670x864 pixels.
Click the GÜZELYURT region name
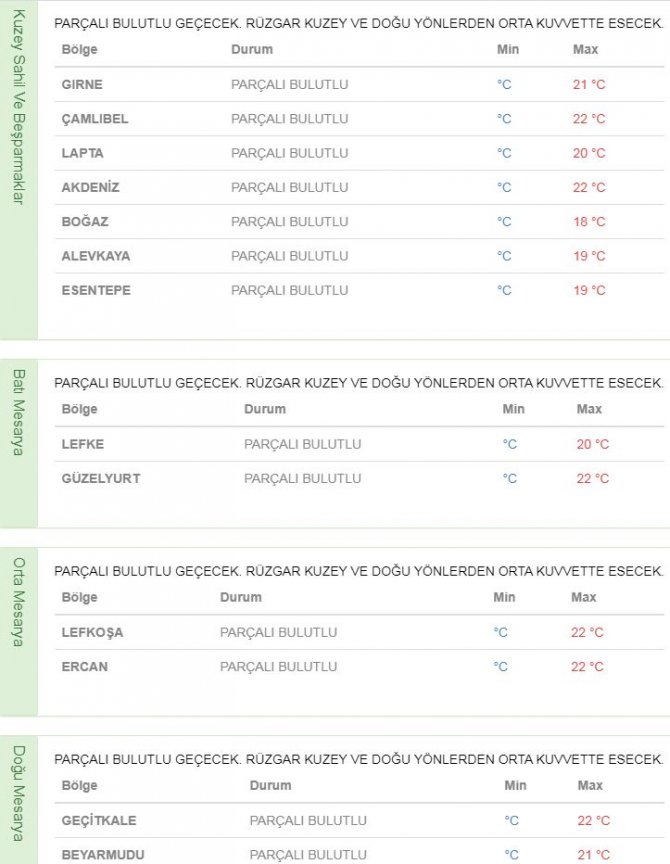[x=101, y=478]
